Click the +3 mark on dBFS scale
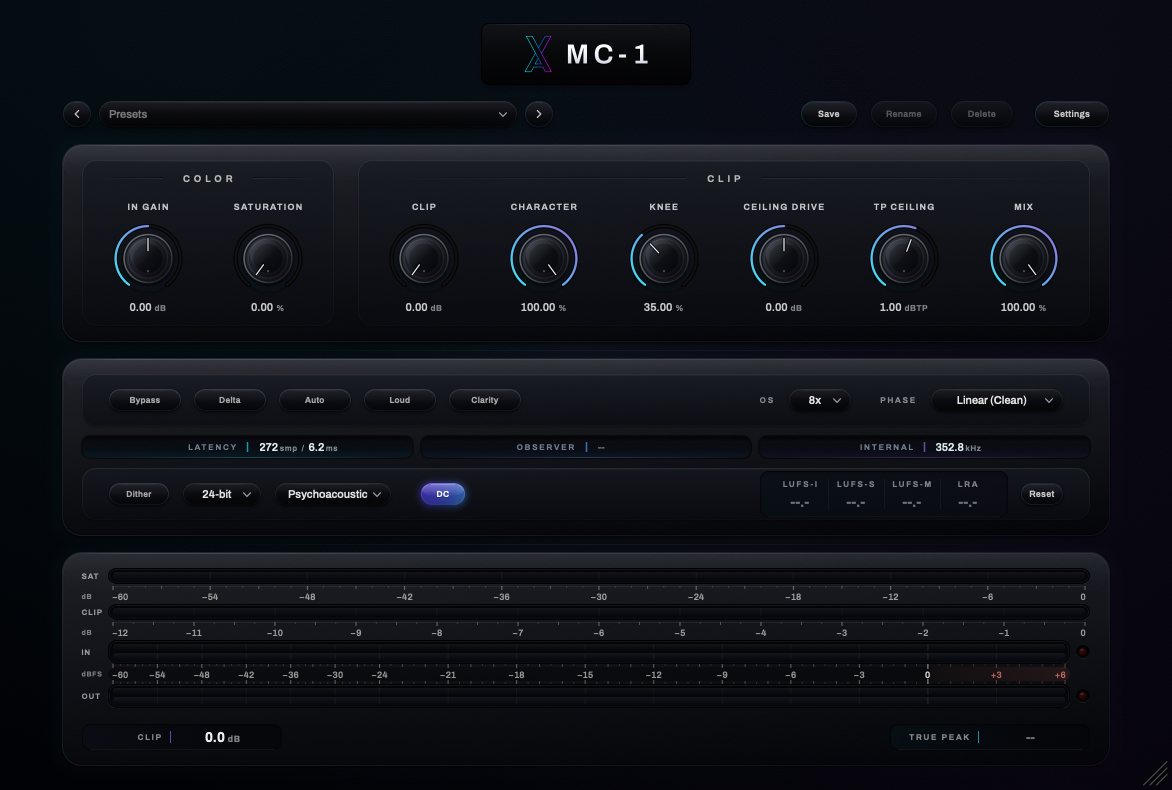Image resolution: width=1172 pixels, height=790 pixels. [x=996, y=675]
